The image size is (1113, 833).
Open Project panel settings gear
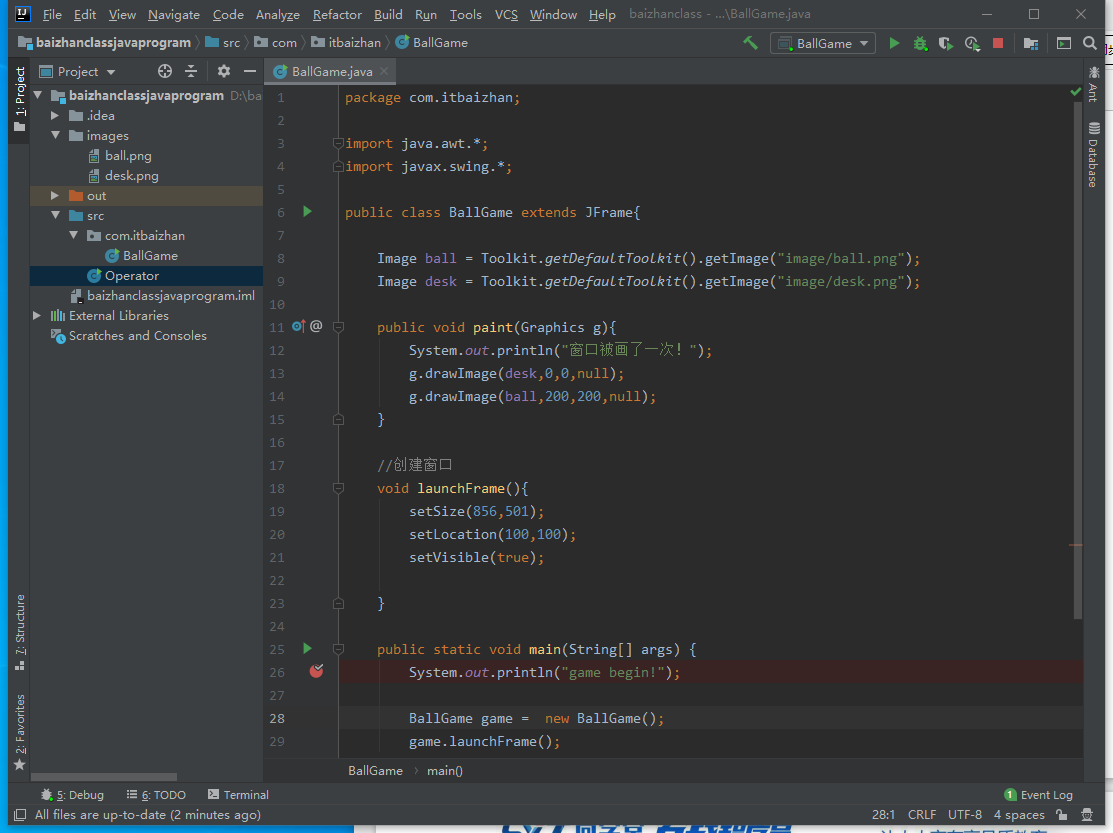pyautogui.click(x=224, y=71)
